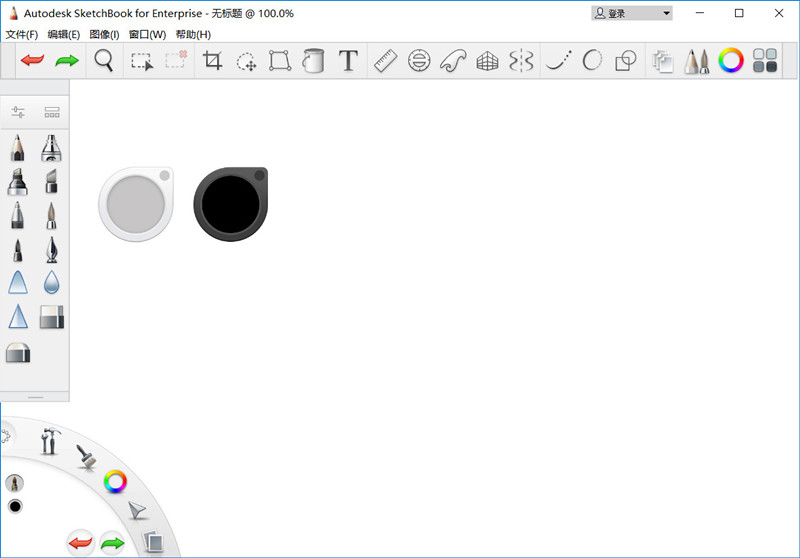Select the Pencil brush in the palette

(17, 147)
